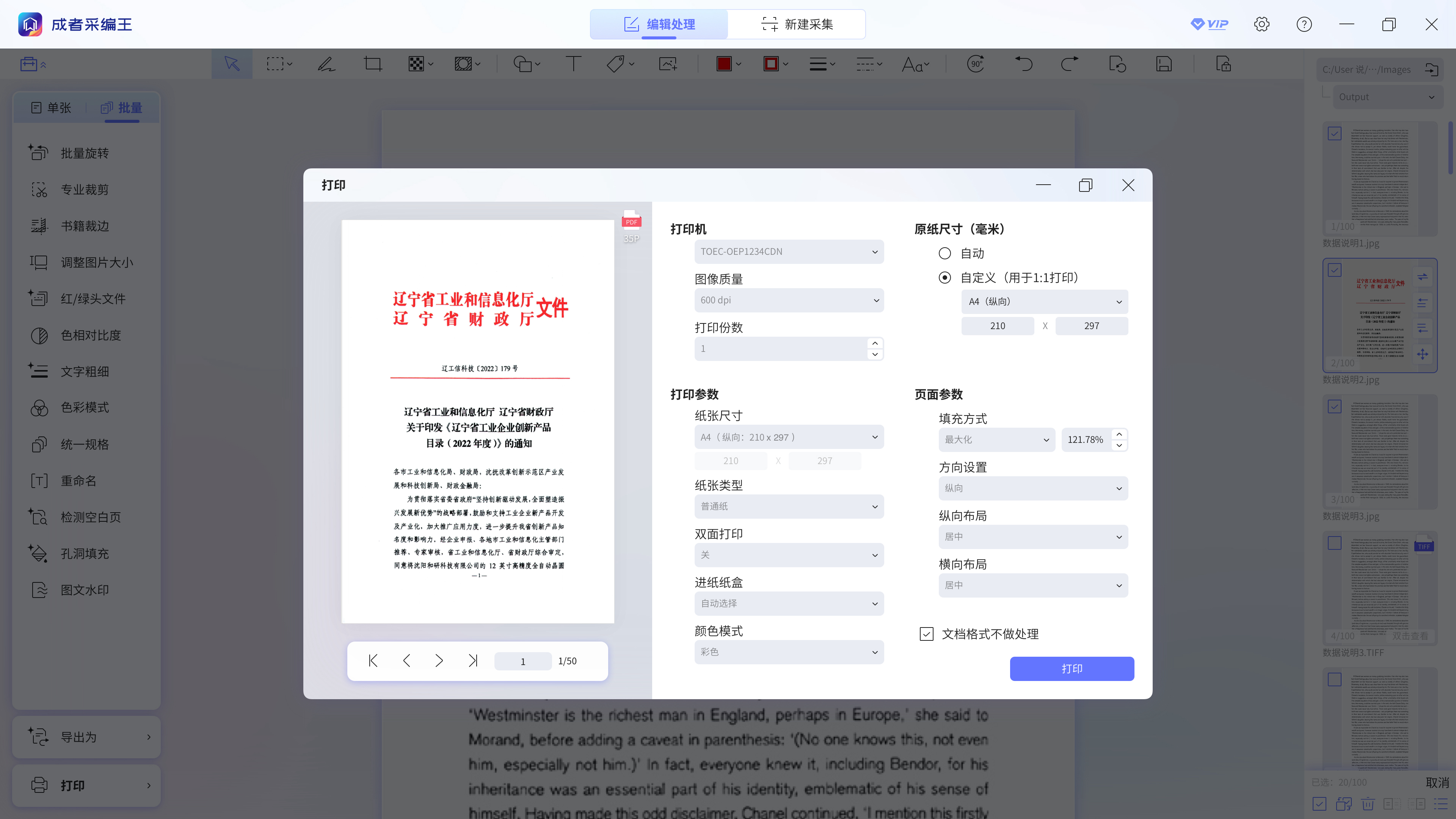Open 填充方式 最大化 dropdown
Image resolution: width=1456 pixels, height=819 pixels.
996,439
